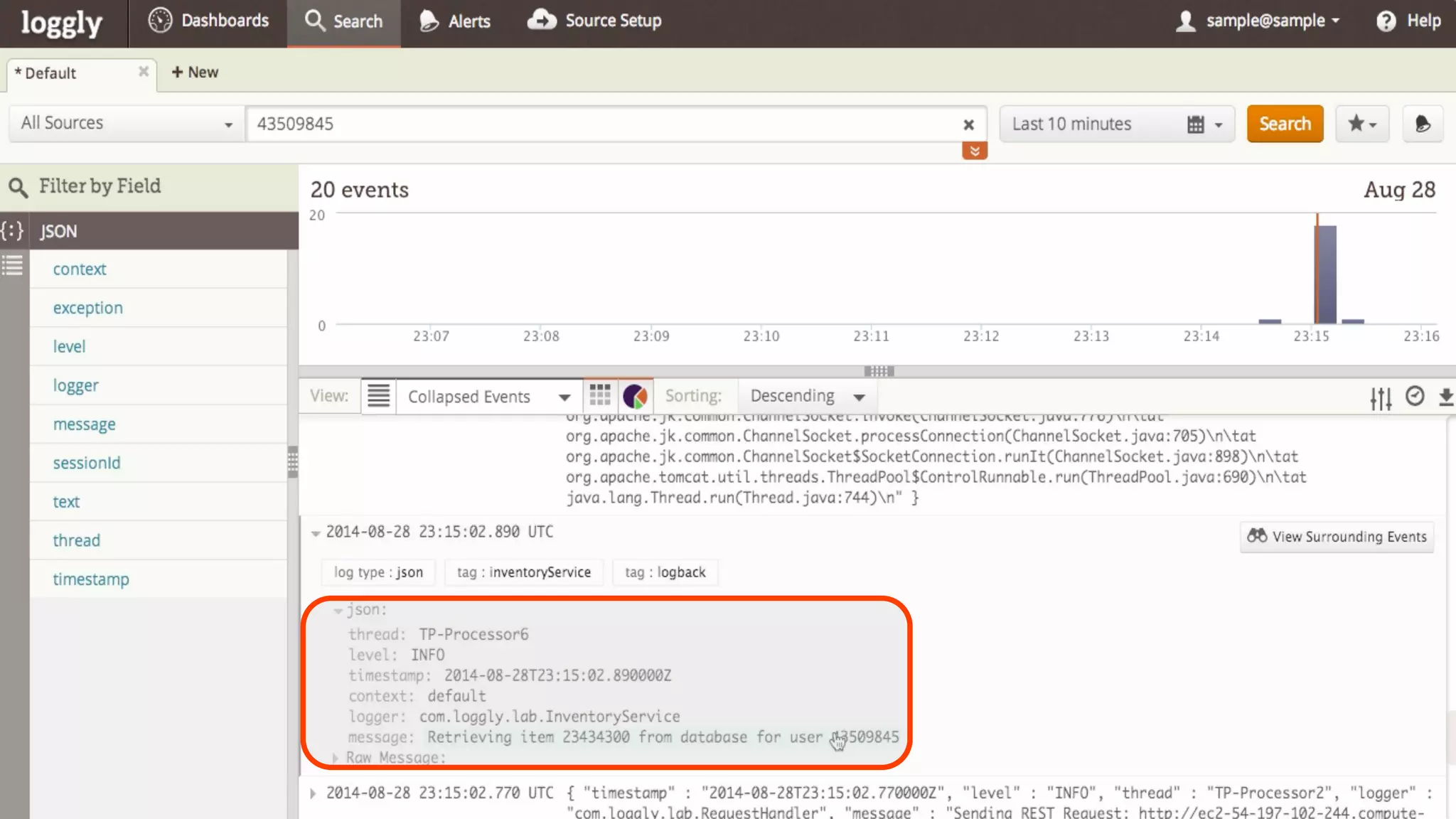Expand the Raw Message section

(336, 758)
